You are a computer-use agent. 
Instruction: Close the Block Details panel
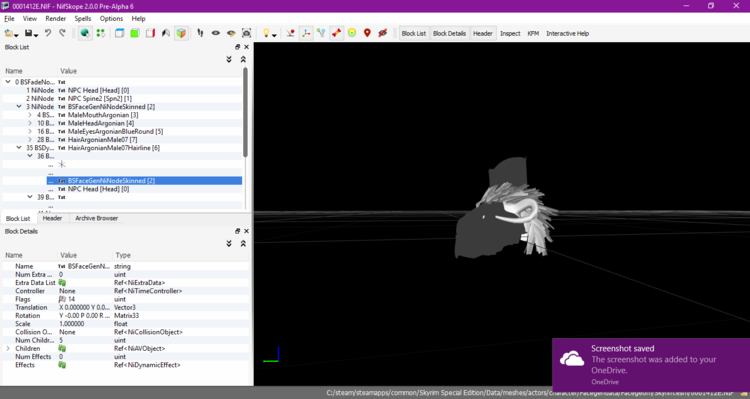point(246,231)
